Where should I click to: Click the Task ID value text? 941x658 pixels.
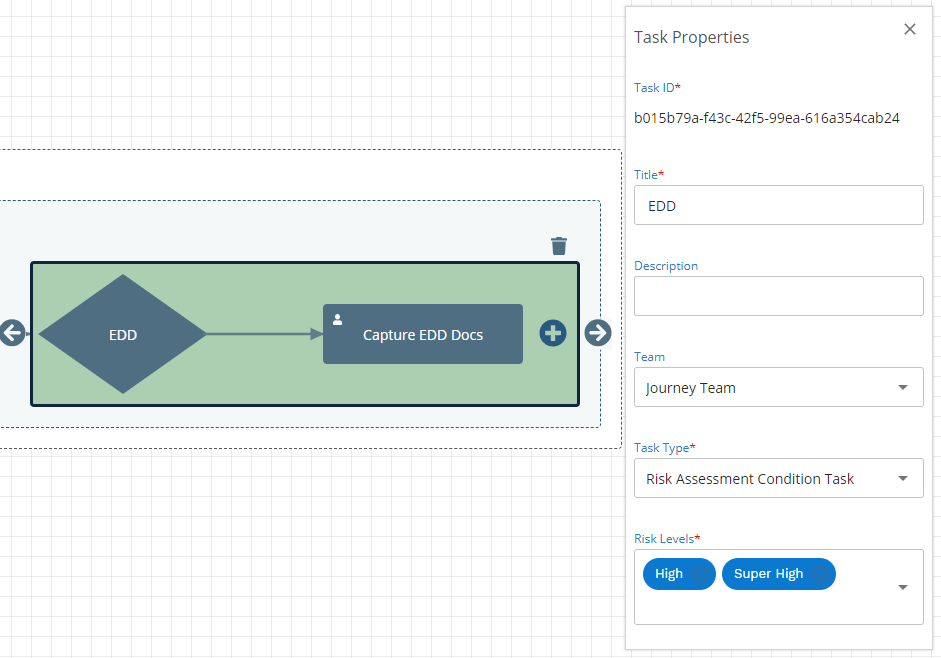click(x=766, y=118)
